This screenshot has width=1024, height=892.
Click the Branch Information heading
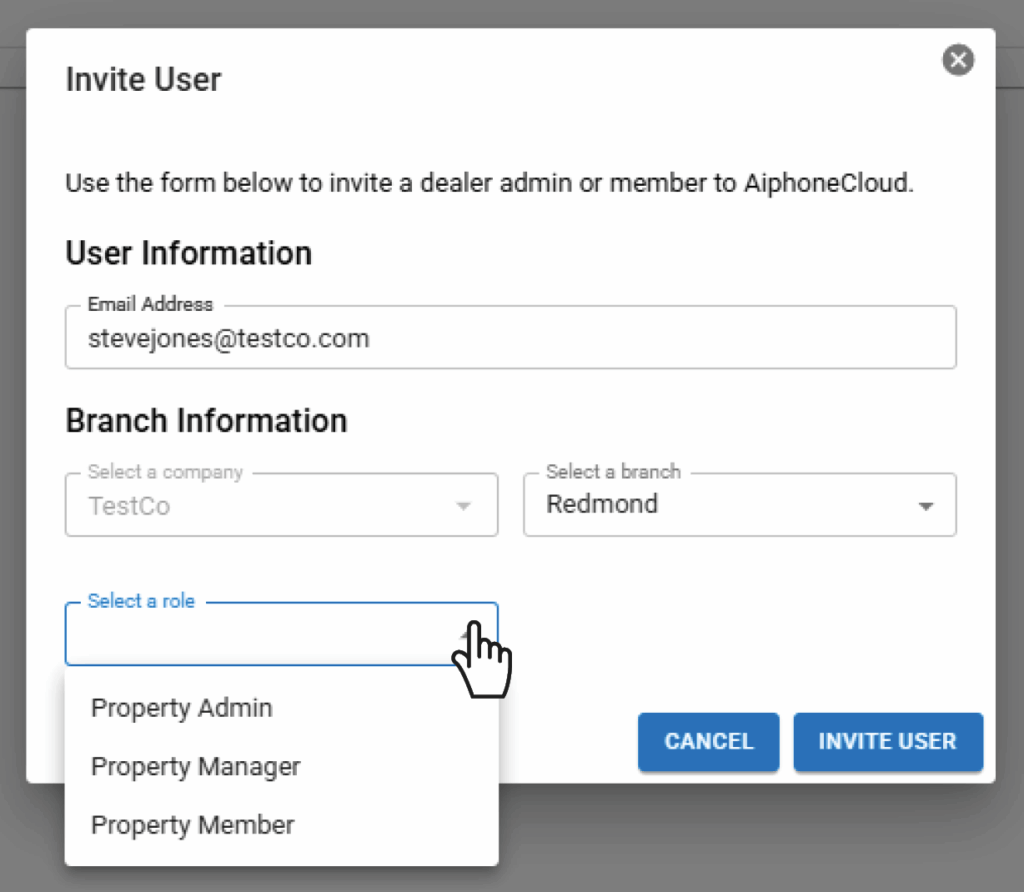tap(206, 420)
